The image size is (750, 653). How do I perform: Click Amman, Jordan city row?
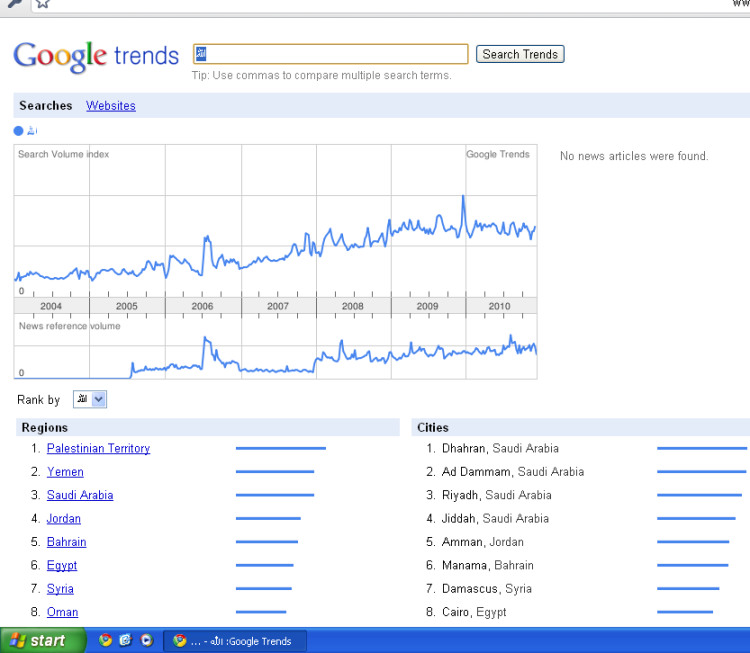[x=483, y=542]
